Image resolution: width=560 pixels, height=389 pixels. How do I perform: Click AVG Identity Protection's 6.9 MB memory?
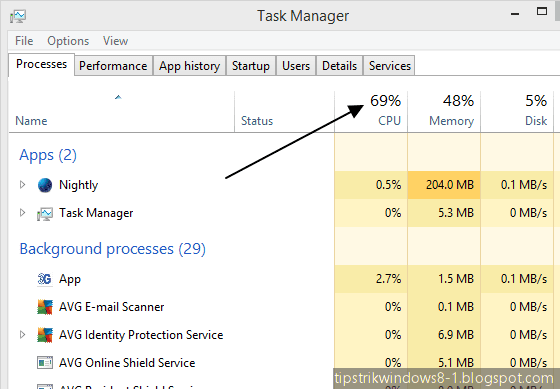coord(456,335)
